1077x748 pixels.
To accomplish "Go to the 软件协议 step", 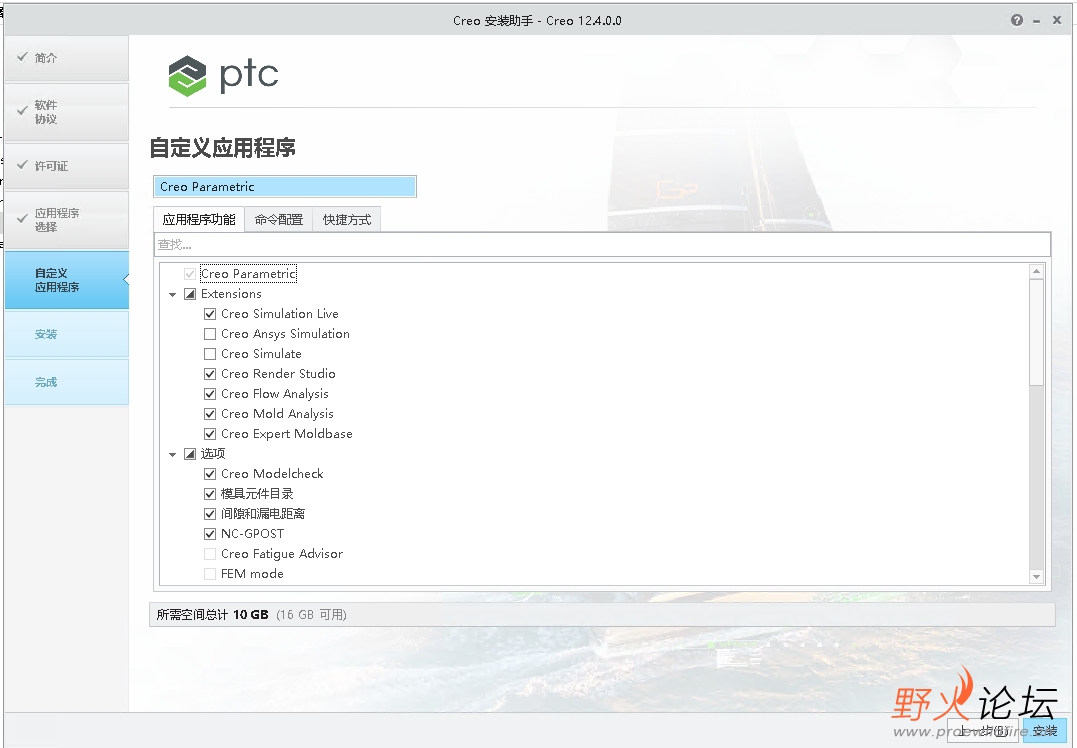I will pos(67,112).
